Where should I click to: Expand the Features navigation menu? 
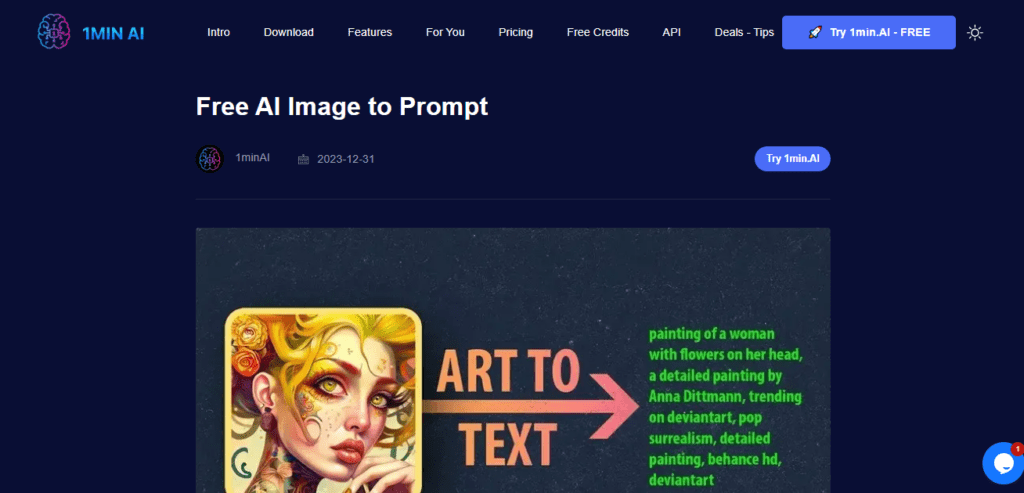pos(370,32)
